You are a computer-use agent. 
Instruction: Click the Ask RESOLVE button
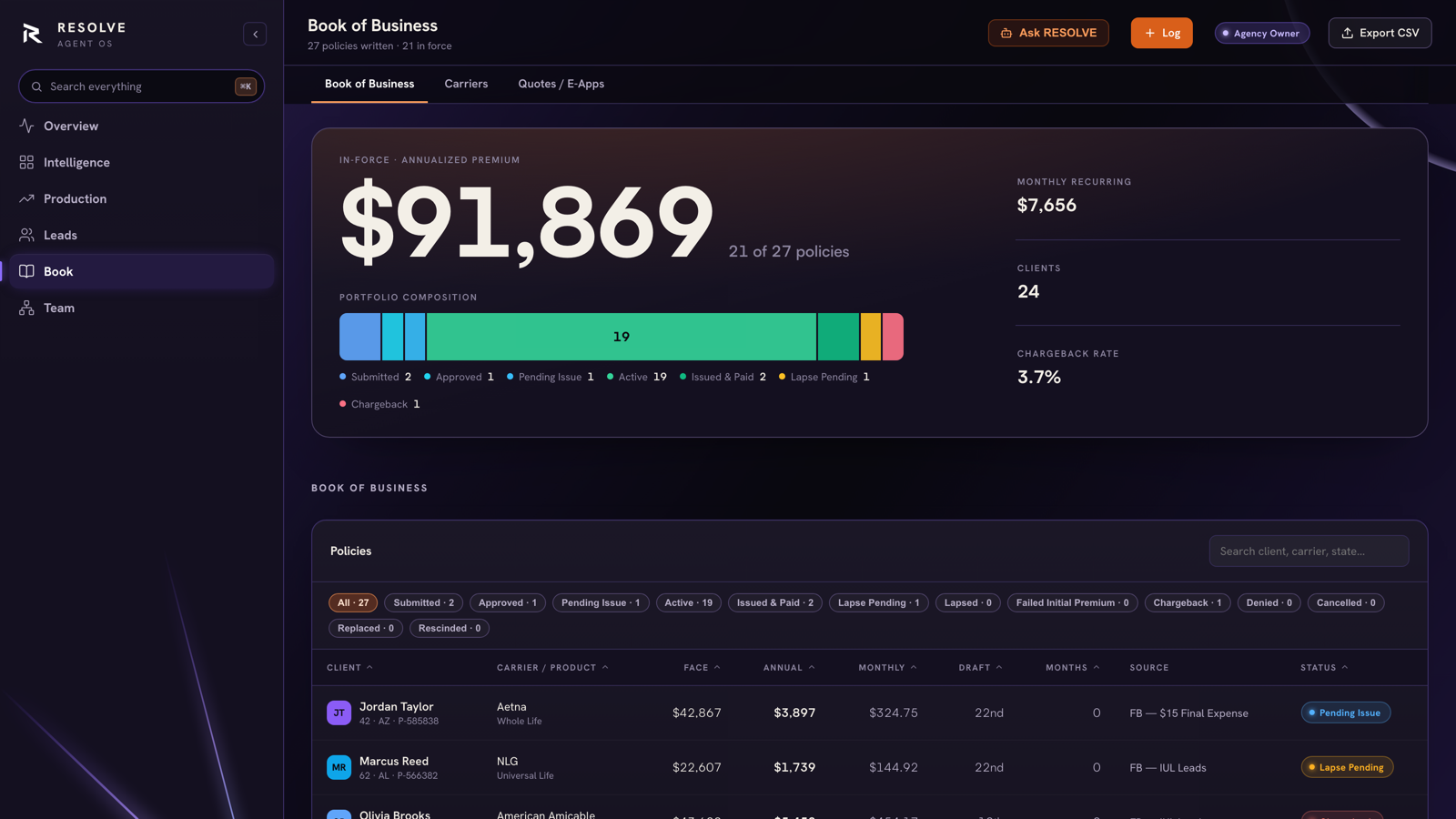pyautogui.click(x=1048, y=33)
